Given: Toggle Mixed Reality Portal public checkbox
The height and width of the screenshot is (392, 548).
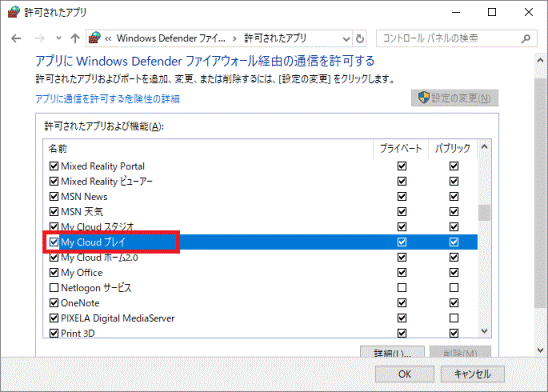Looking at the screenshot, I should [x=454, y=166].
